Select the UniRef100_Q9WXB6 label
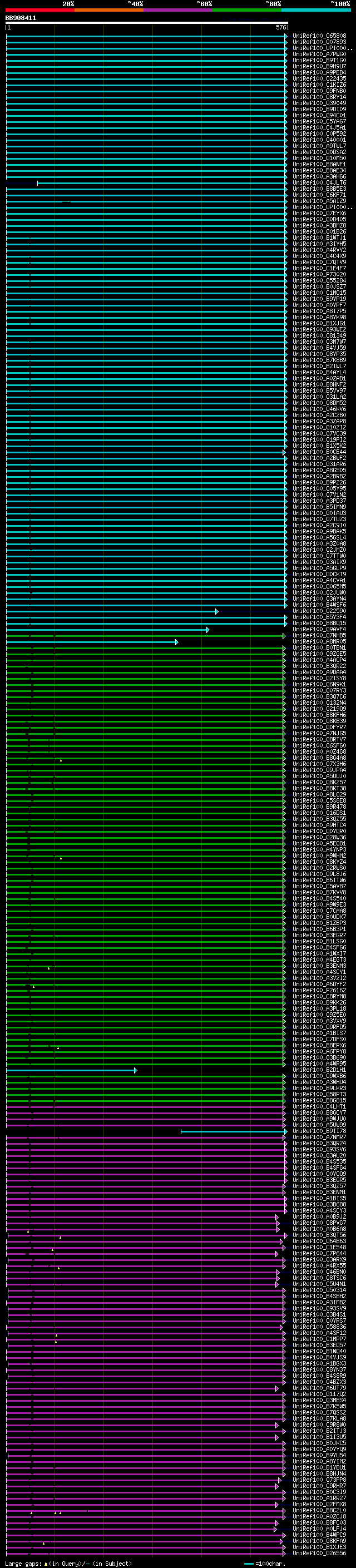This screenshot has width=356, height=1568. (319, 1076)
